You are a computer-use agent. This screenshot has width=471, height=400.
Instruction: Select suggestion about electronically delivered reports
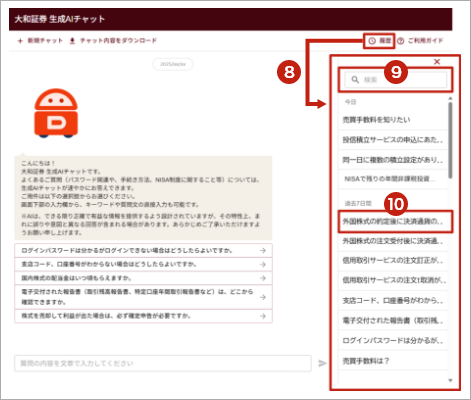click(143, 297)
